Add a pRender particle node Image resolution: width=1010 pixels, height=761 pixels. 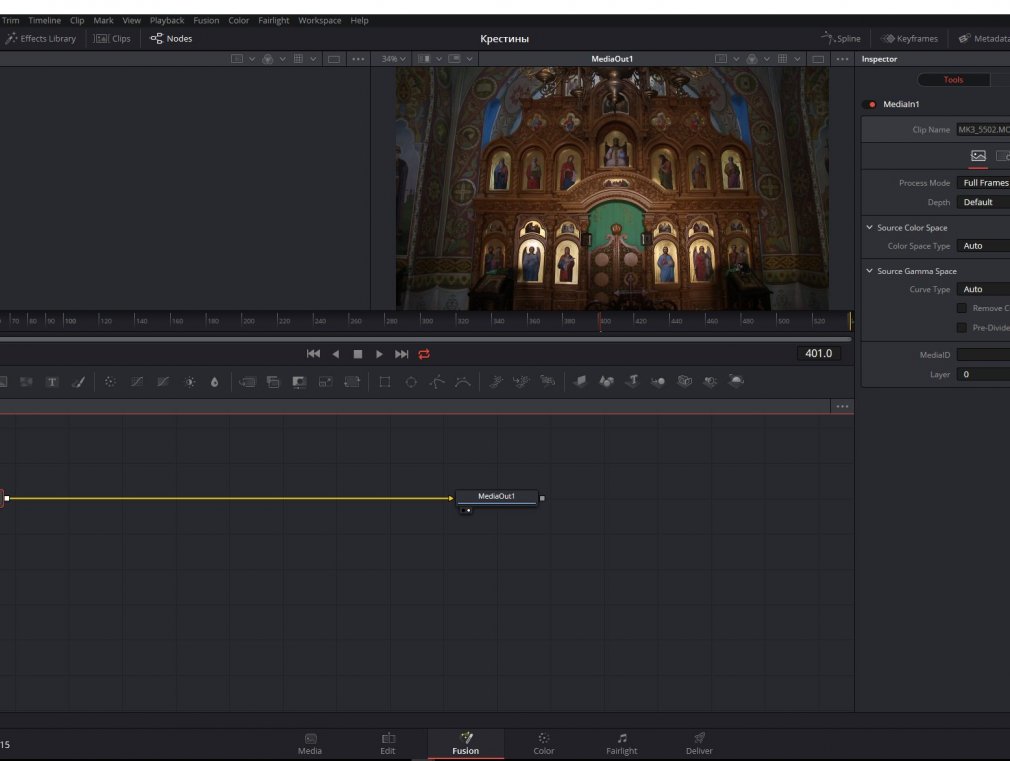548,381
